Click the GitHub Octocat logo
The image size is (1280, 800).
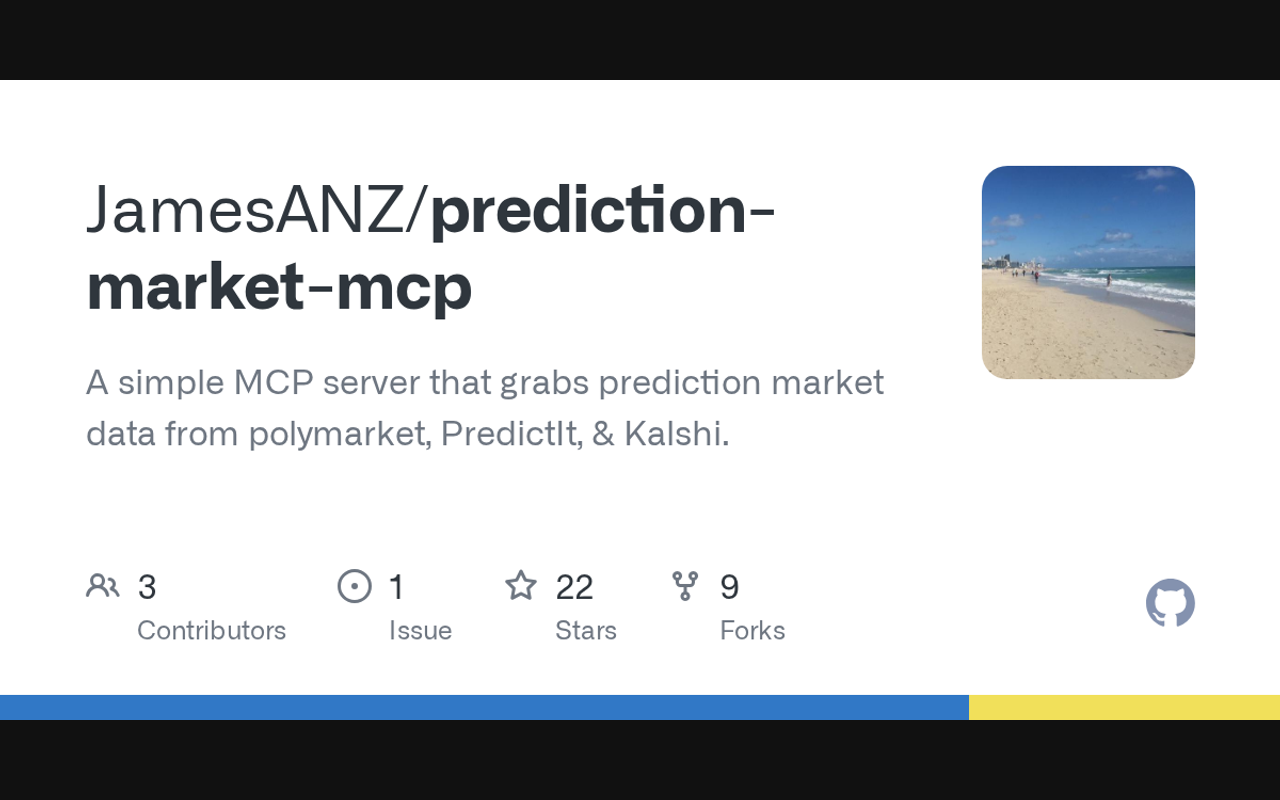click(1170, 603)
